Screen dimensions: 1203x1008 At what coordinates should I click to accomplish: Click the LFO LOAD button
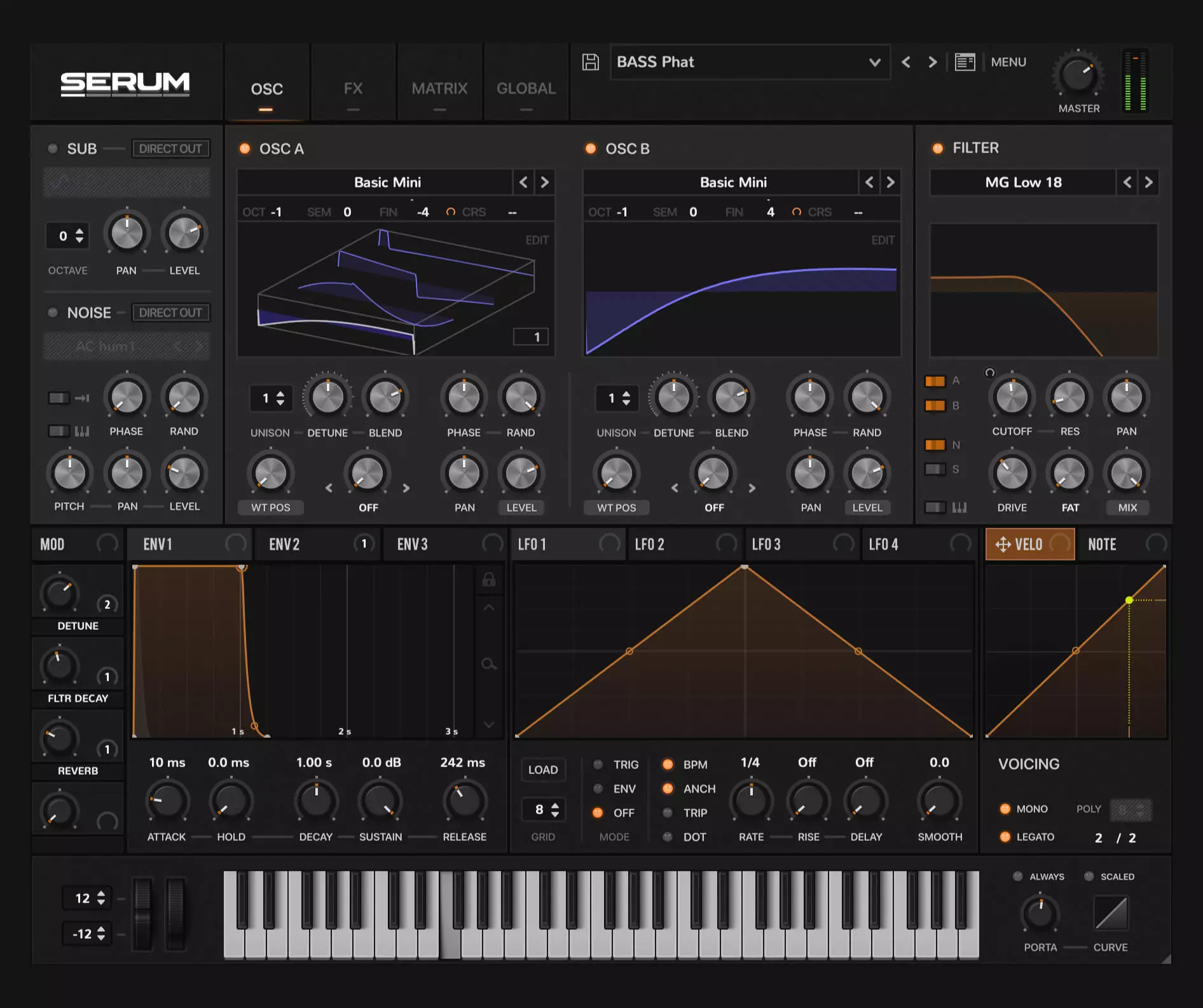click(542, 770)
